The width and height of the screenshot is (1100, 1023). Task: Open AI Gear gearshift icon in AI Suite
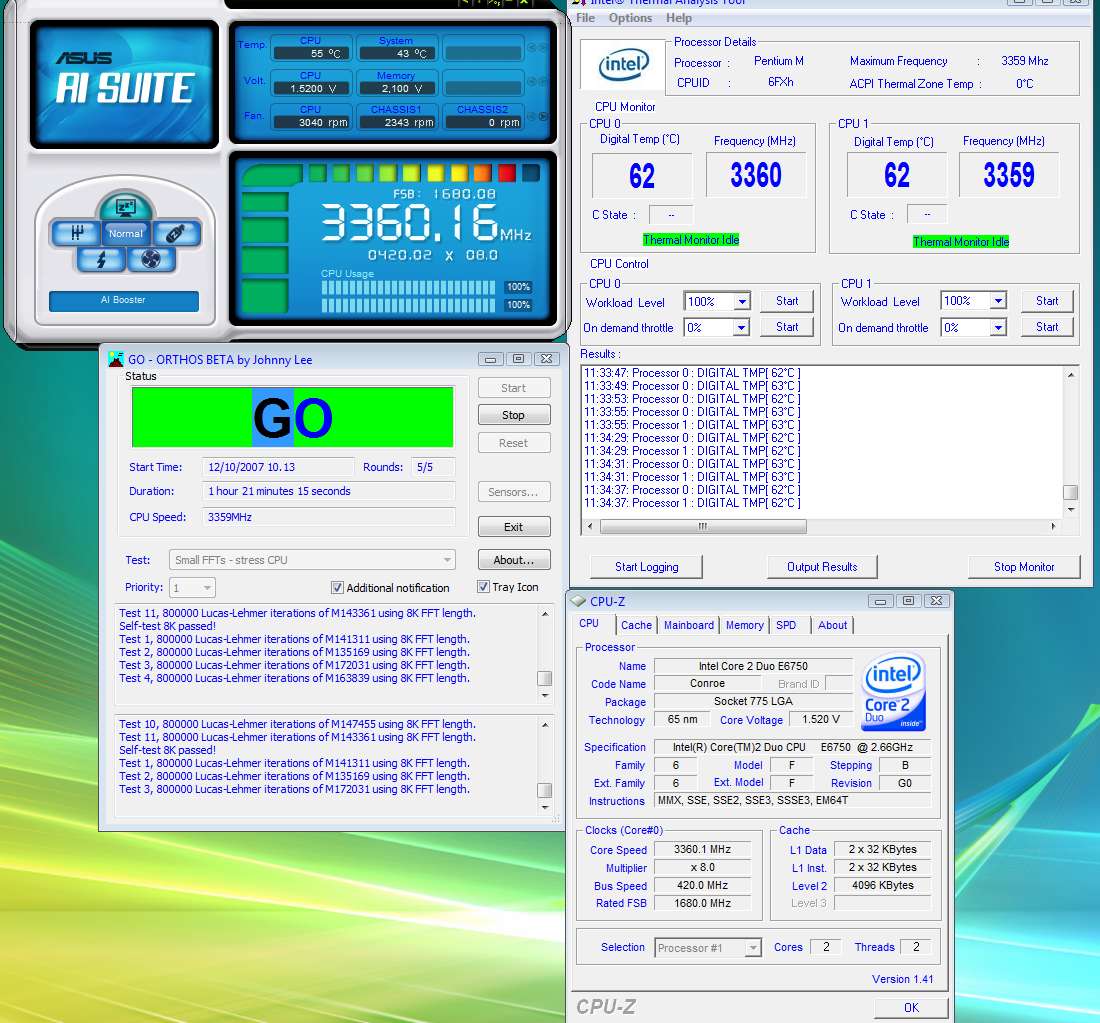[76, 233]
